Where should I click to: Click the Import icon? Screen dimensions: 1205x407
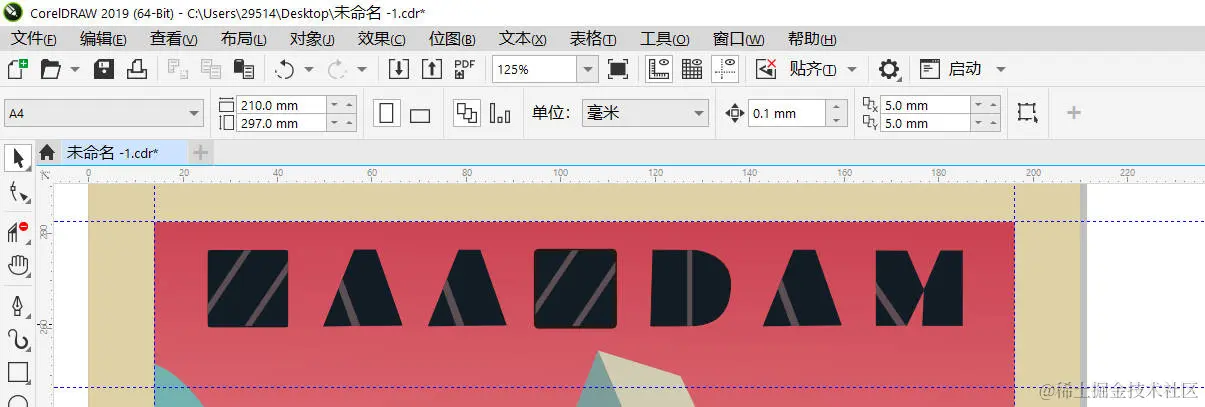coord(399,69)
